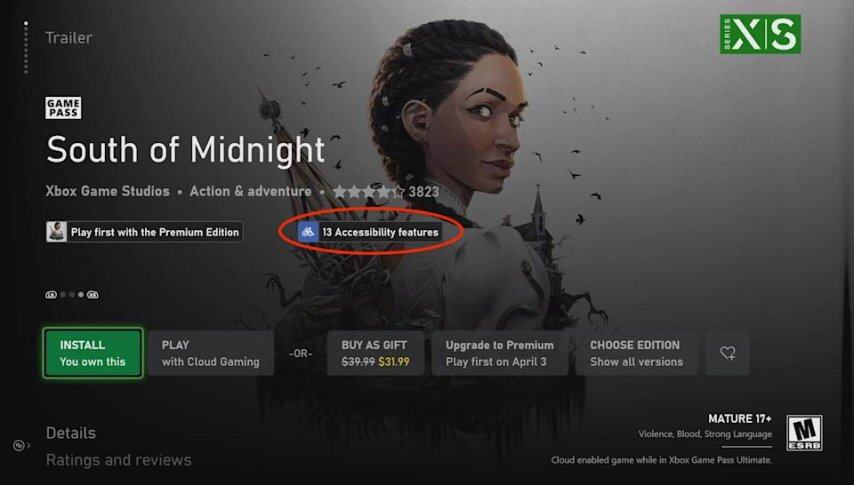Screen dimensions: 854x485
Task: Select the highlighted carousel page dot
Action: click(81, 295)
